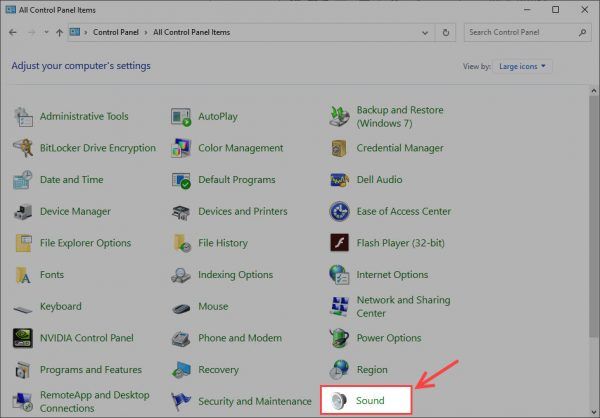600x418 pixels.
Task: Click the Ease of Access Center icon
Action: click(x=339, y=212)
